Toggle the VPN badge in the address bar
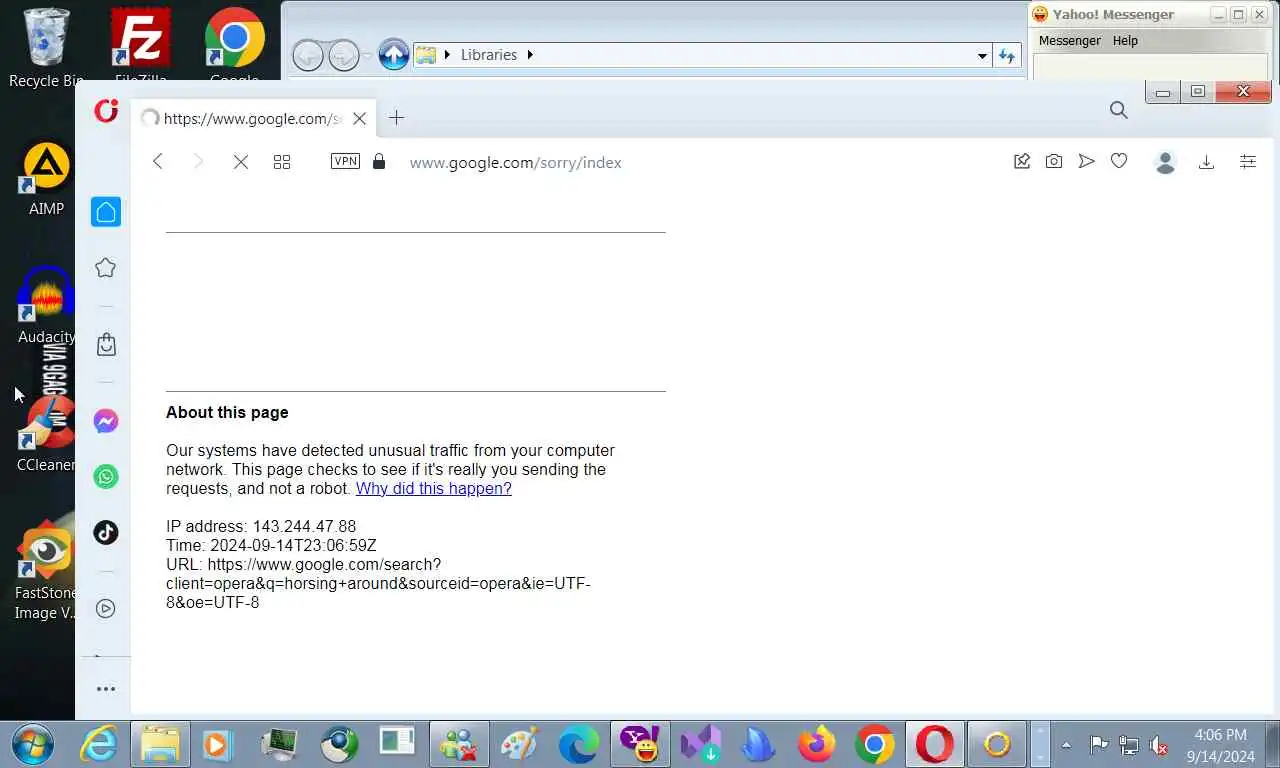Image resolution: width=1280 pixels, height=768 pixels. click(x=345, y=161)
